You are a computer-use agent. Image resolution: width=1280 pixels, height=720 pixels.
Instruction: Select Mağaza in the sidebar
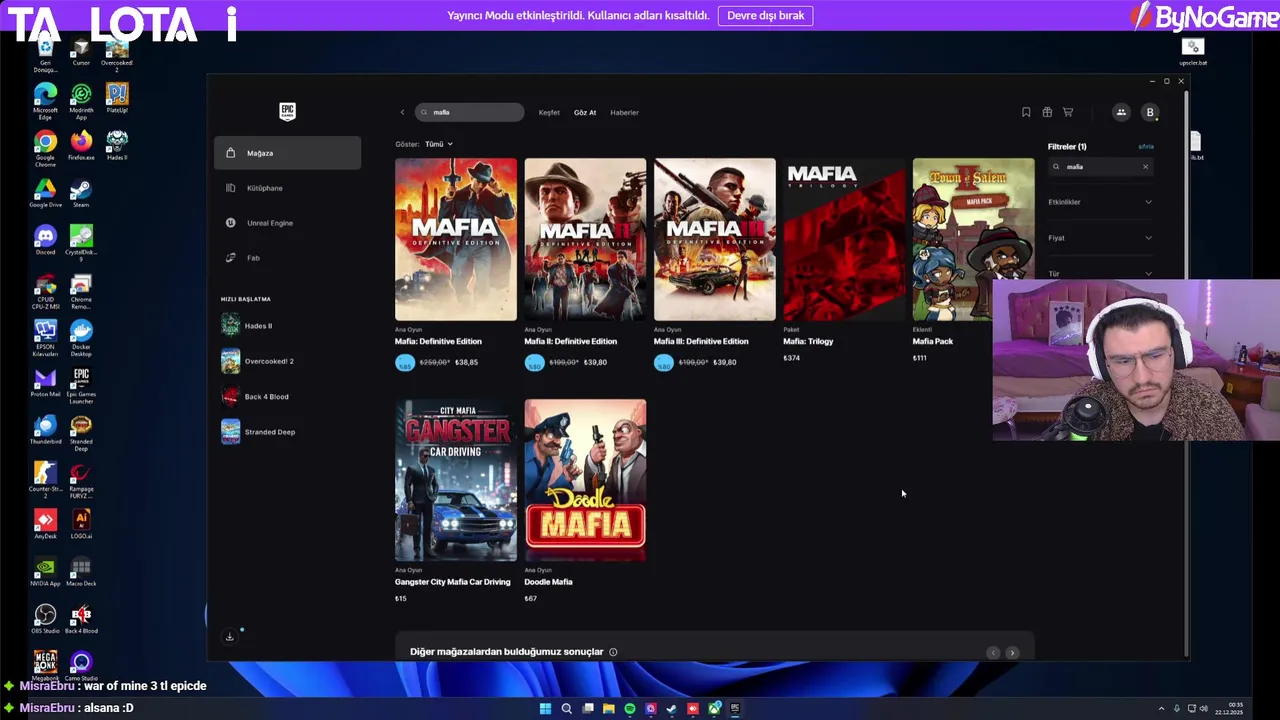click(287, 153)
